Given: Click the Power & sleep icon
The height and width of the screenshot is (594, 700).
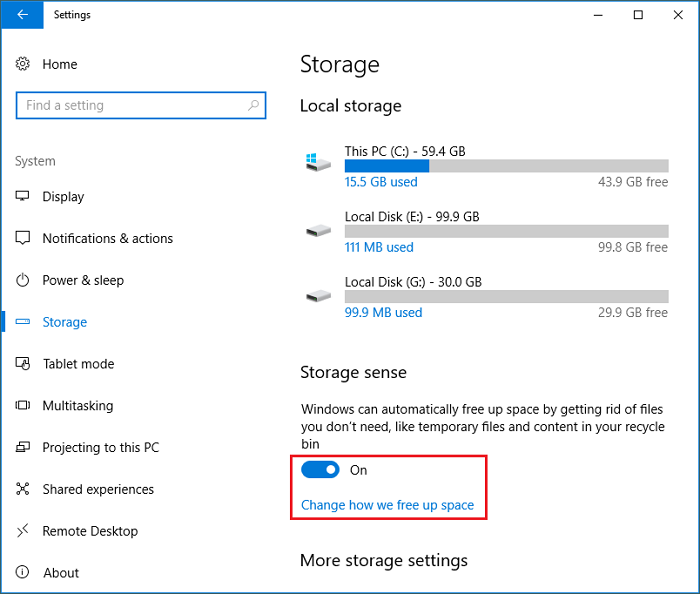Looking at the screenshot, I should point(23,281).
